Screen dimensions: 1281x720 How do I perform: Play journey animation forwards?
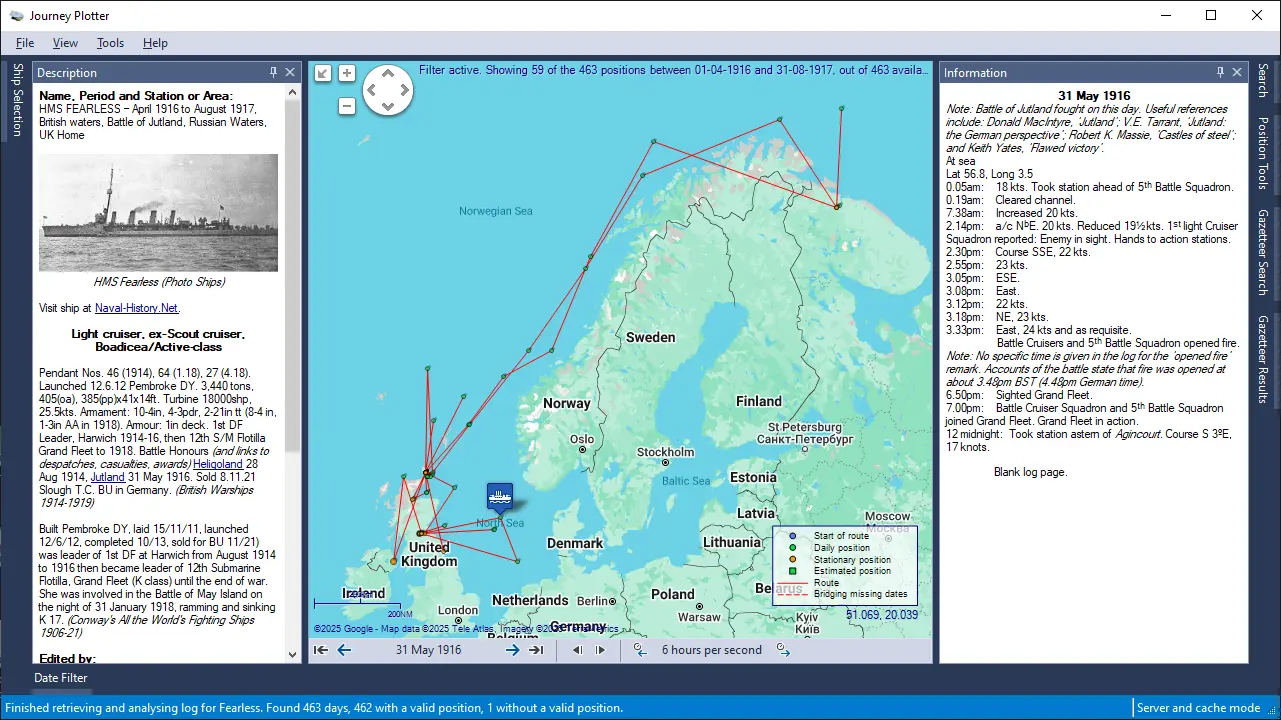600,650
